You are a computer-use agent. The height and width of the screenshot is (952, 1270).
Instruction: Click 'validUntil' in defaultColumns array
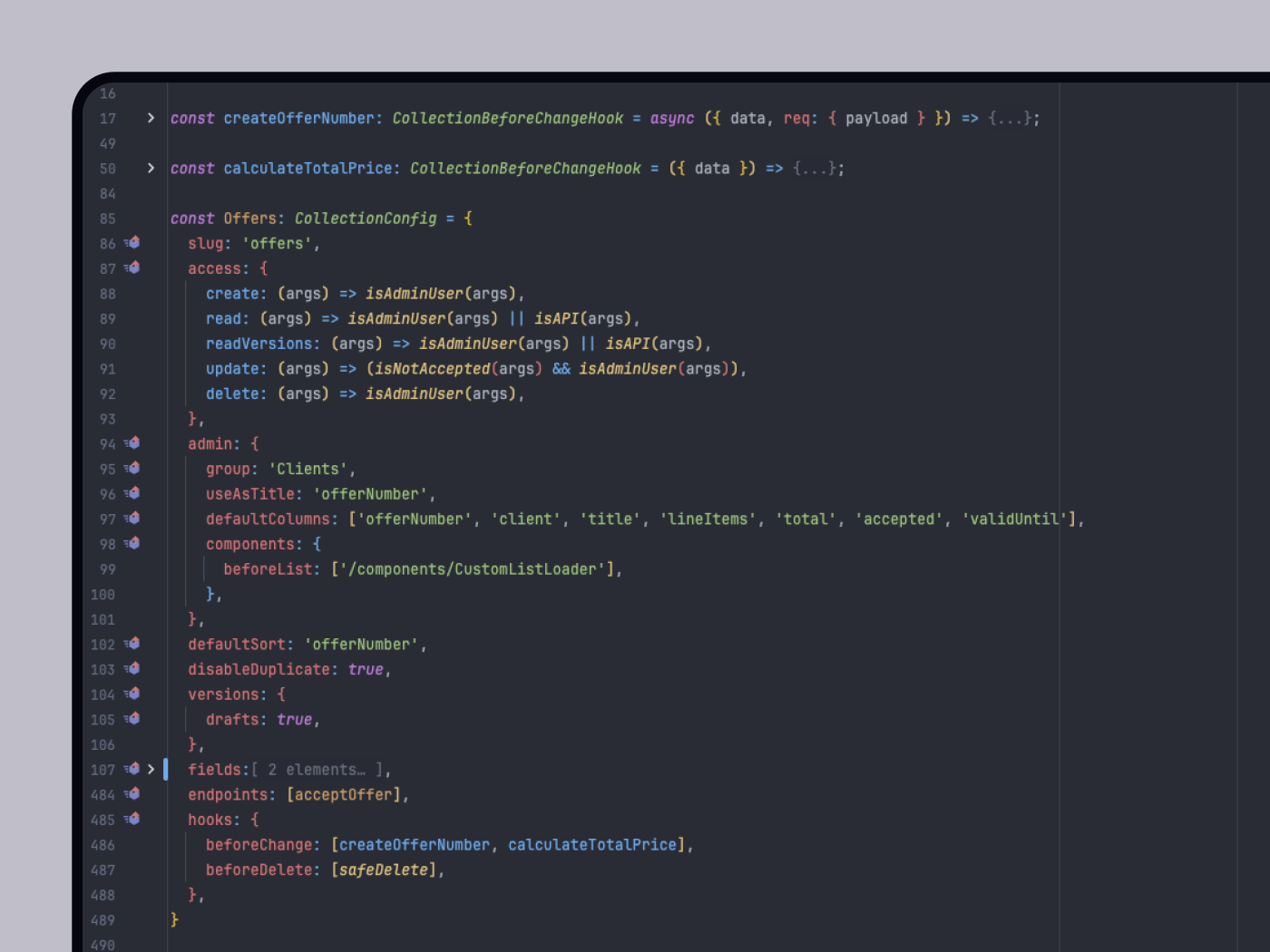click(1014, 519)
